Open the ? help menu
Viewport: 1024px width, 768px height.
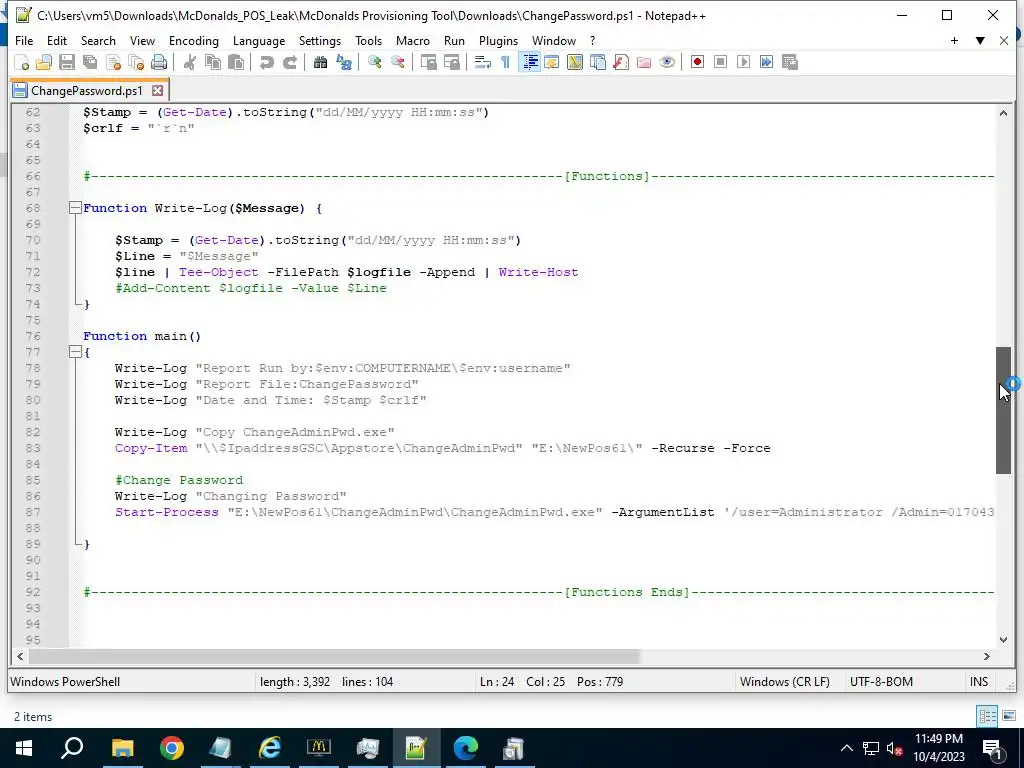592,40
